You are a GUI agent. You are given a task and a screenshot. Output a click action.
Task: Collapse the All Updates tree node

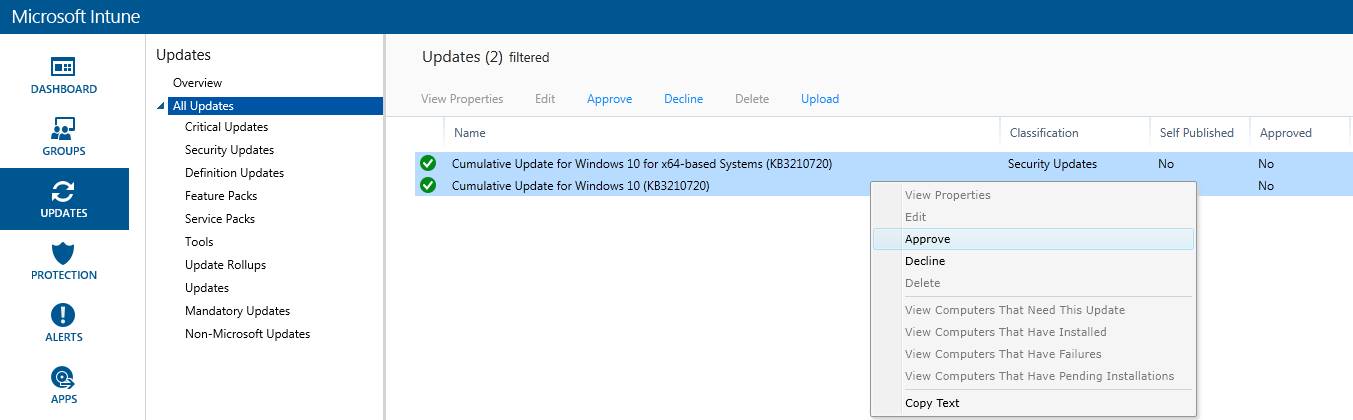(161, 106)
